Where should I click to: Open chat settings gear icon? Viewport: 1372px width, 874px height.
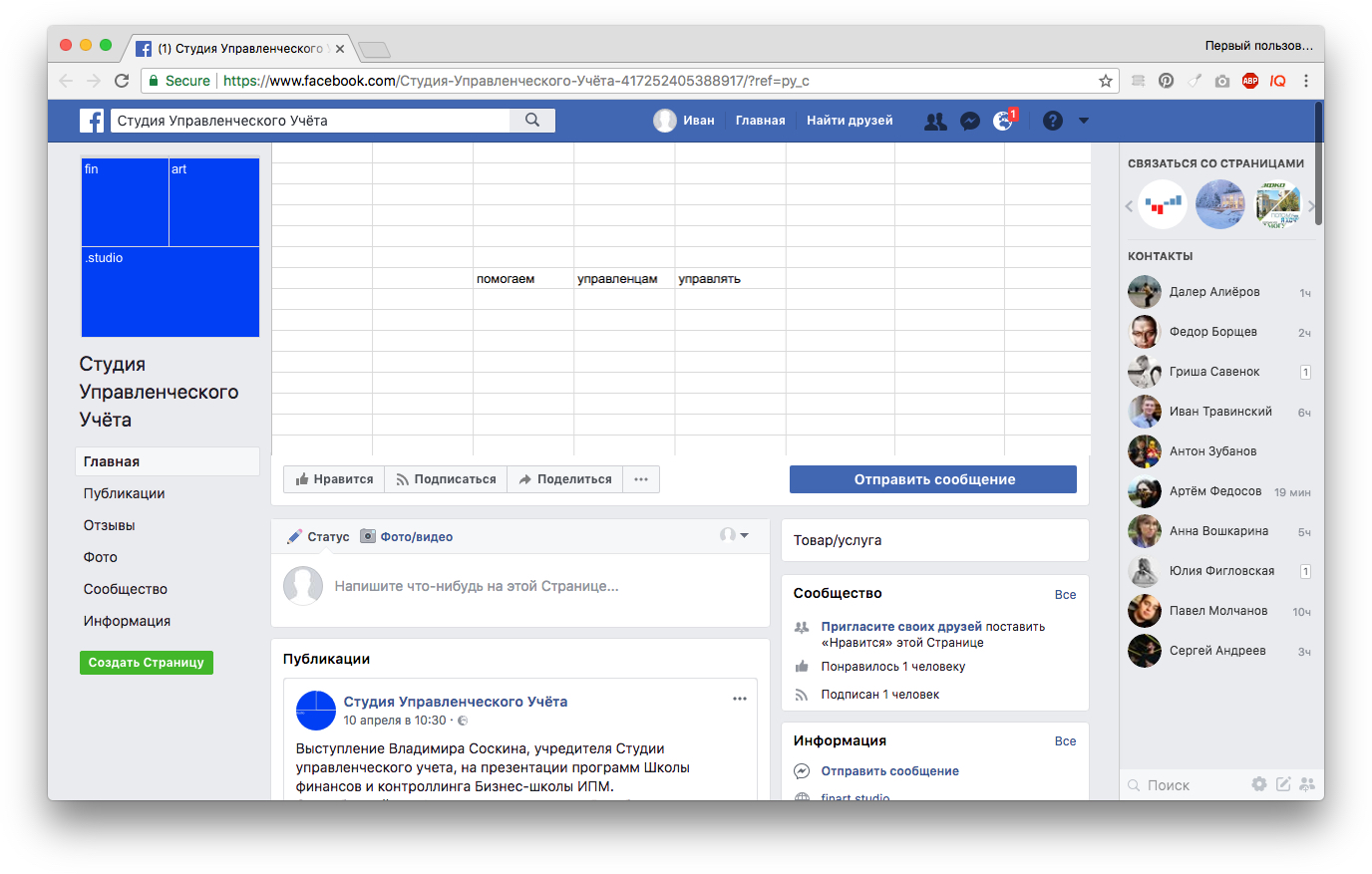[1259, 784]
